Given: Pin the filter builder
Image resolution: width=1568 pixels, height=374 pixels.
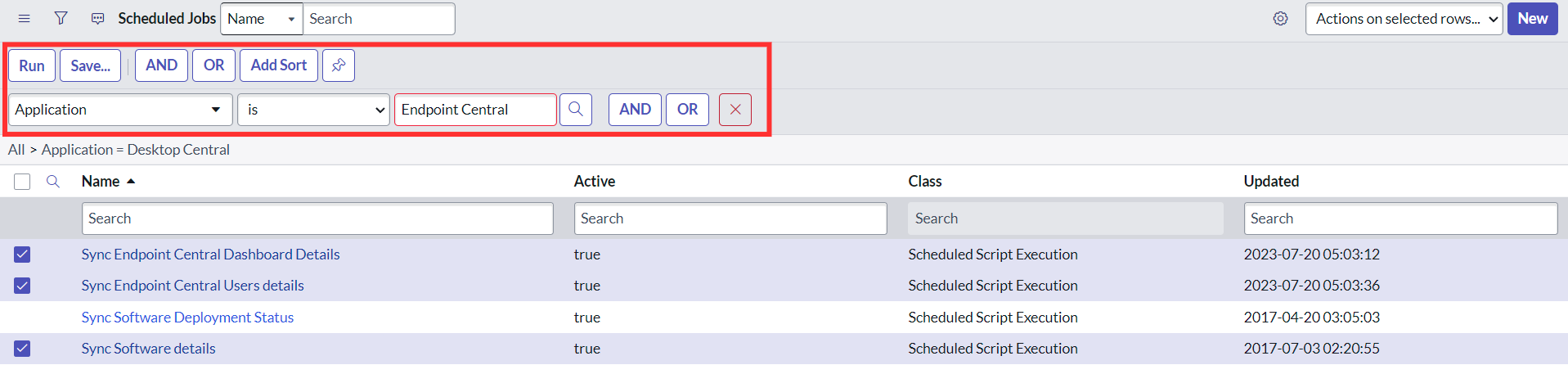Looking at the screenshot, I should point(339,65).
